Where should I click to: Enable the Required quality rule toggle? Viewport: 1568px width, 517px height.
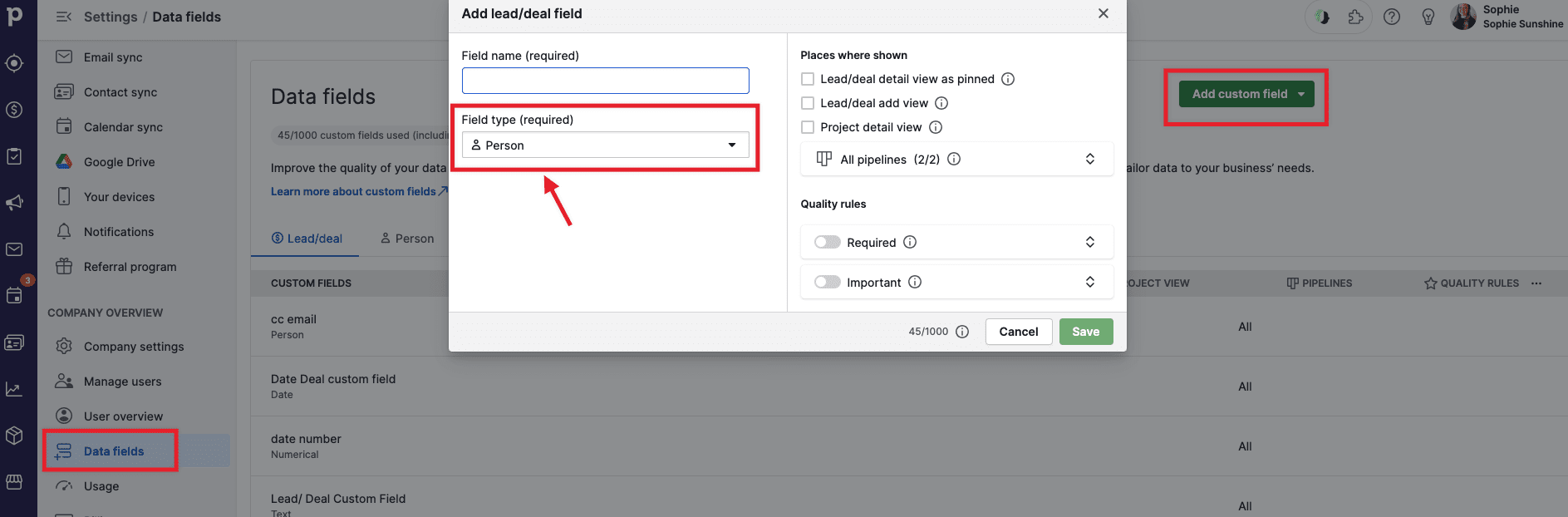click(827, 242)
